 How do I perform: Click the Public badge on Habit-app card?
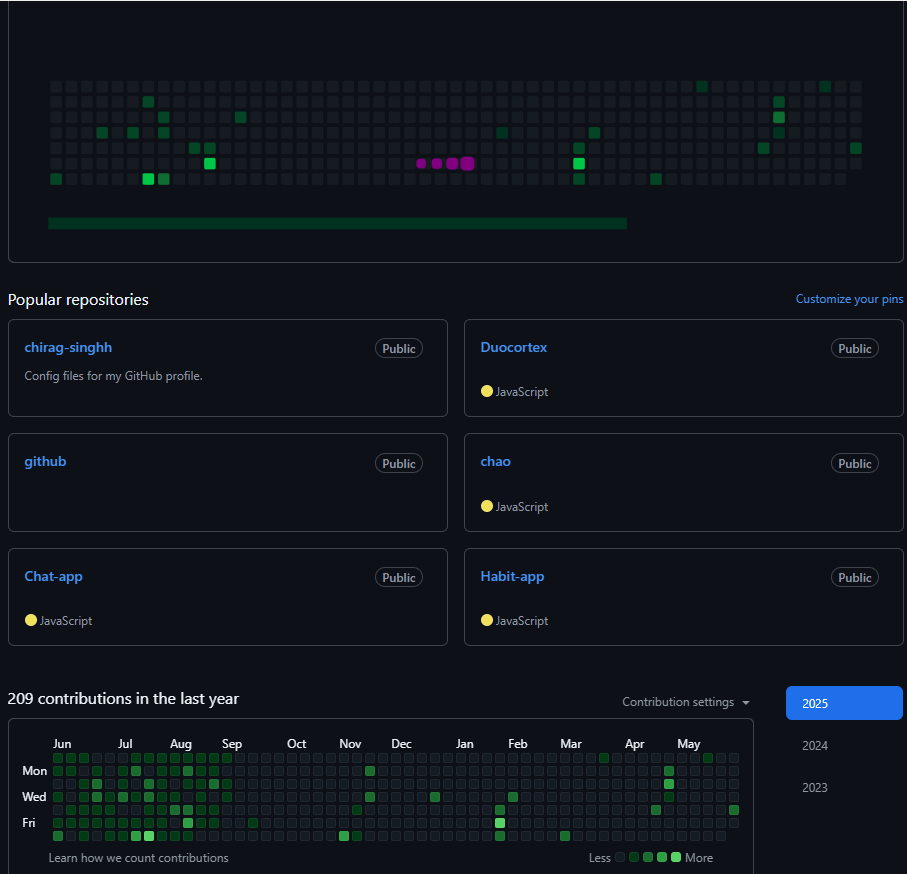[x=855, y=578]
